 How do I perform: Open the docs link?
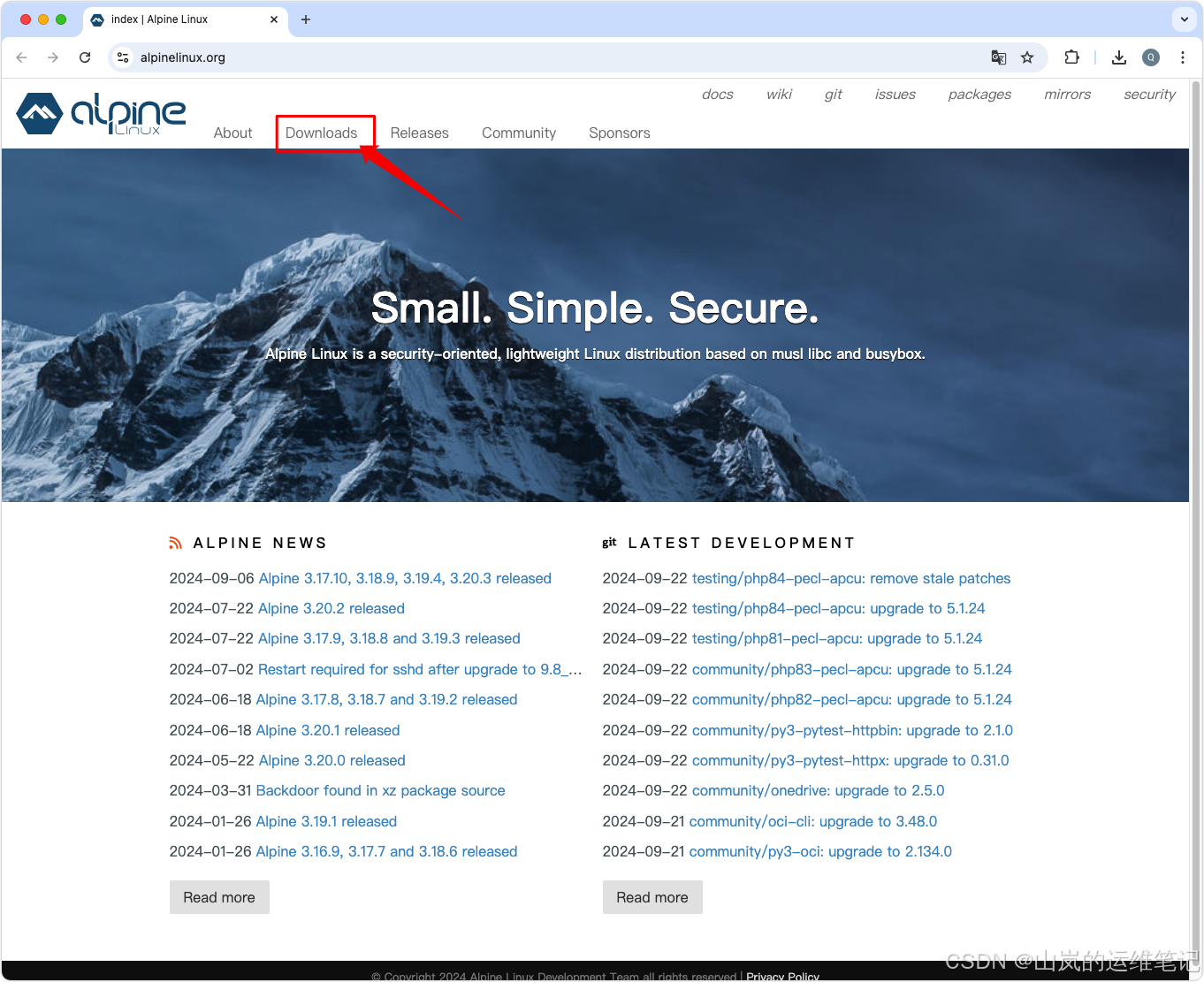click(718, 95)
